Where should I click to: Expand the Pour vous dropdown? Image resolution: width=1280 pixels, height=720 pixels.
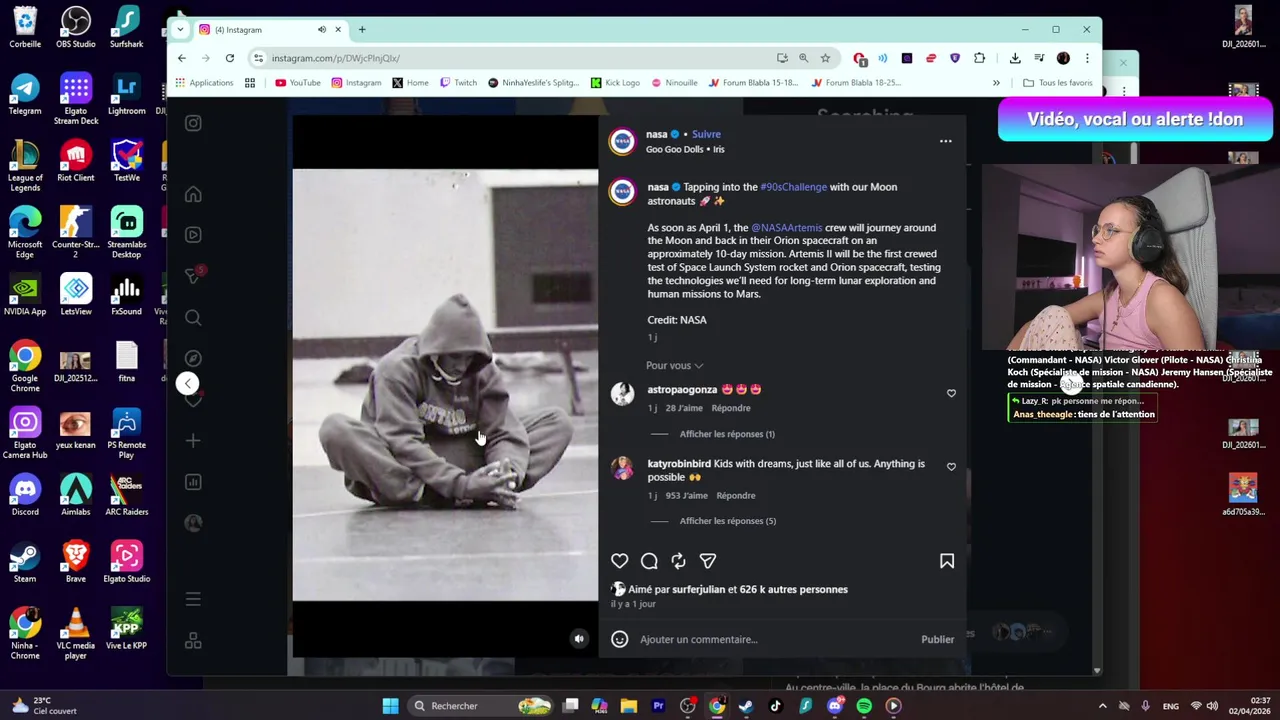click(674, 366)
